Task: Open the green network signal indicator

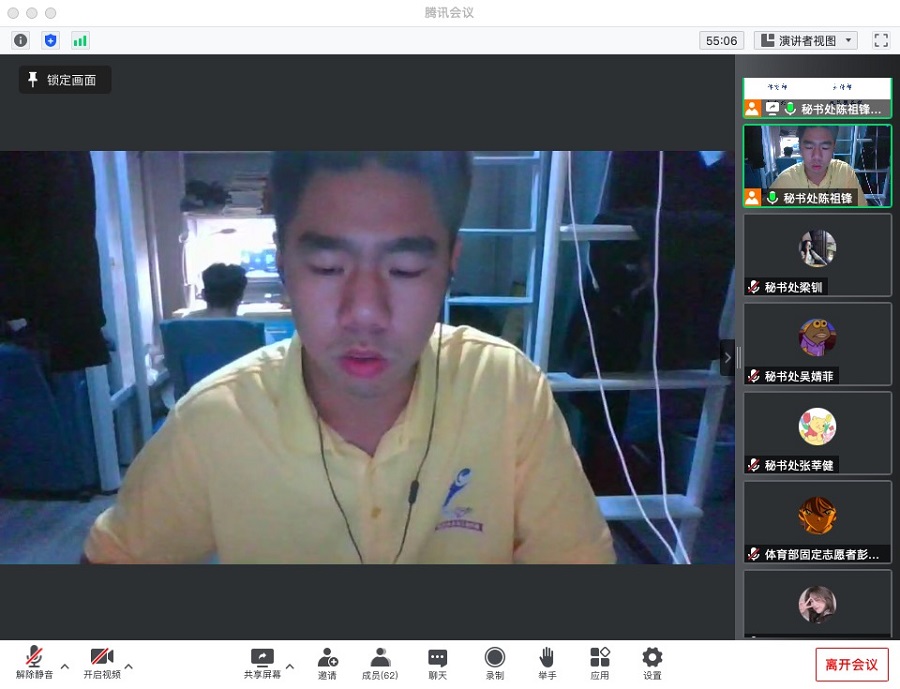Action: [x=80, y=40]
